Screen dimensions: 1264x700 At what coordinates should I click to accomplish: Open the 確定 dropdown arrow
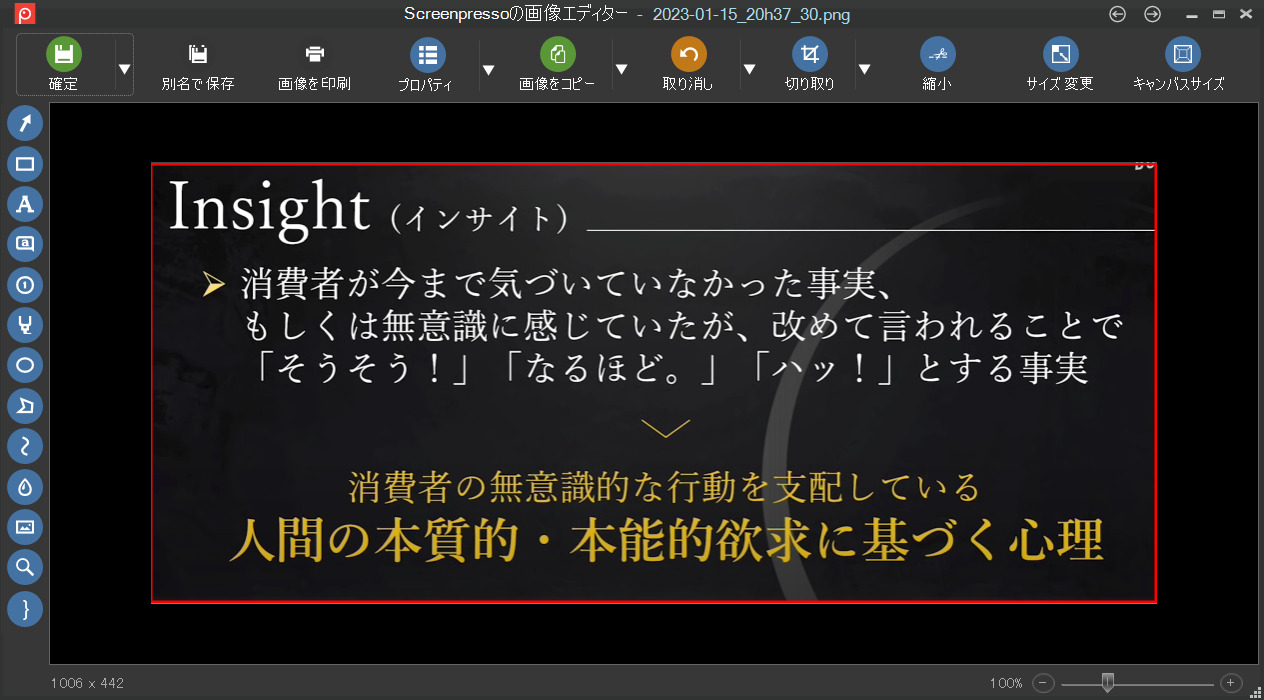pos(124,69)
